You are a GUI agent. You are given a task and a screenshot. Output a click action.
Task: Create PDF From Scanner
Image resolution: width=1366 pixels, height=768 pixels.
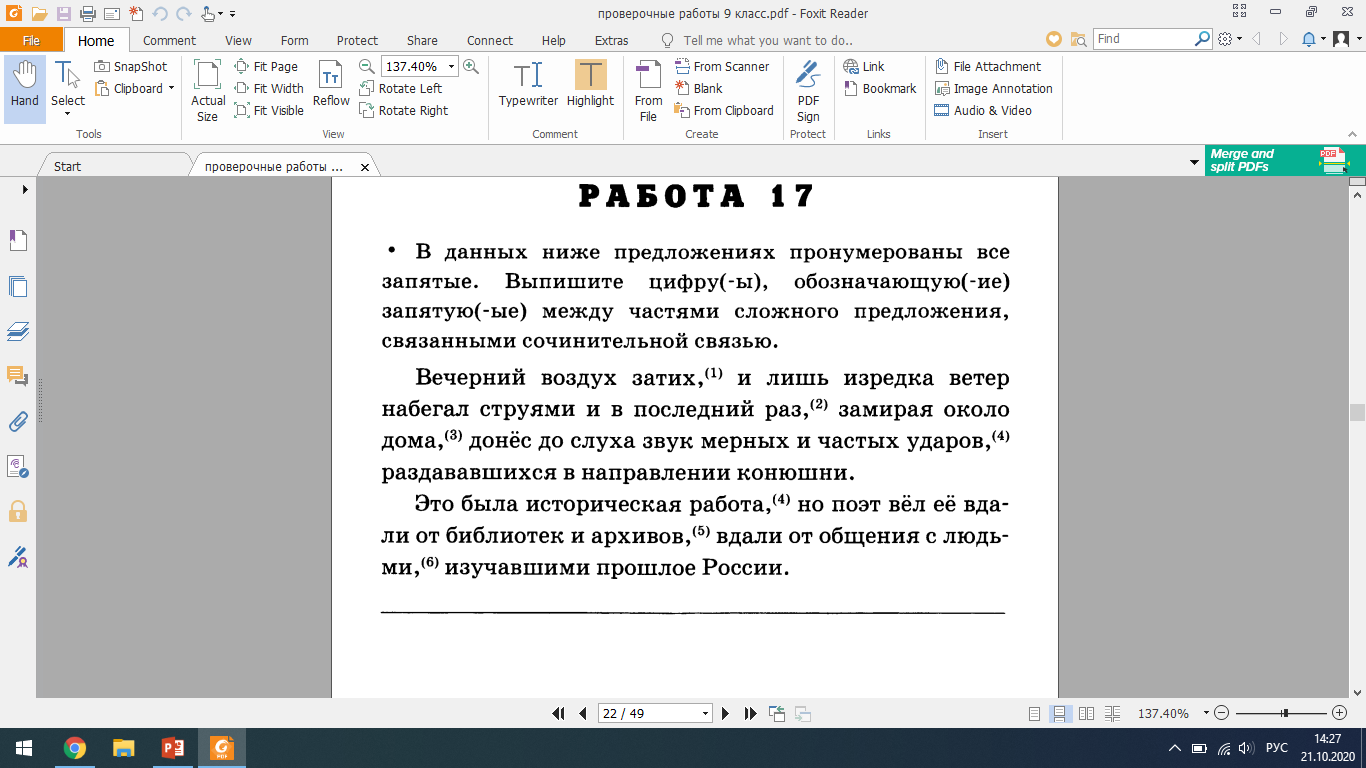pos(722,66)
